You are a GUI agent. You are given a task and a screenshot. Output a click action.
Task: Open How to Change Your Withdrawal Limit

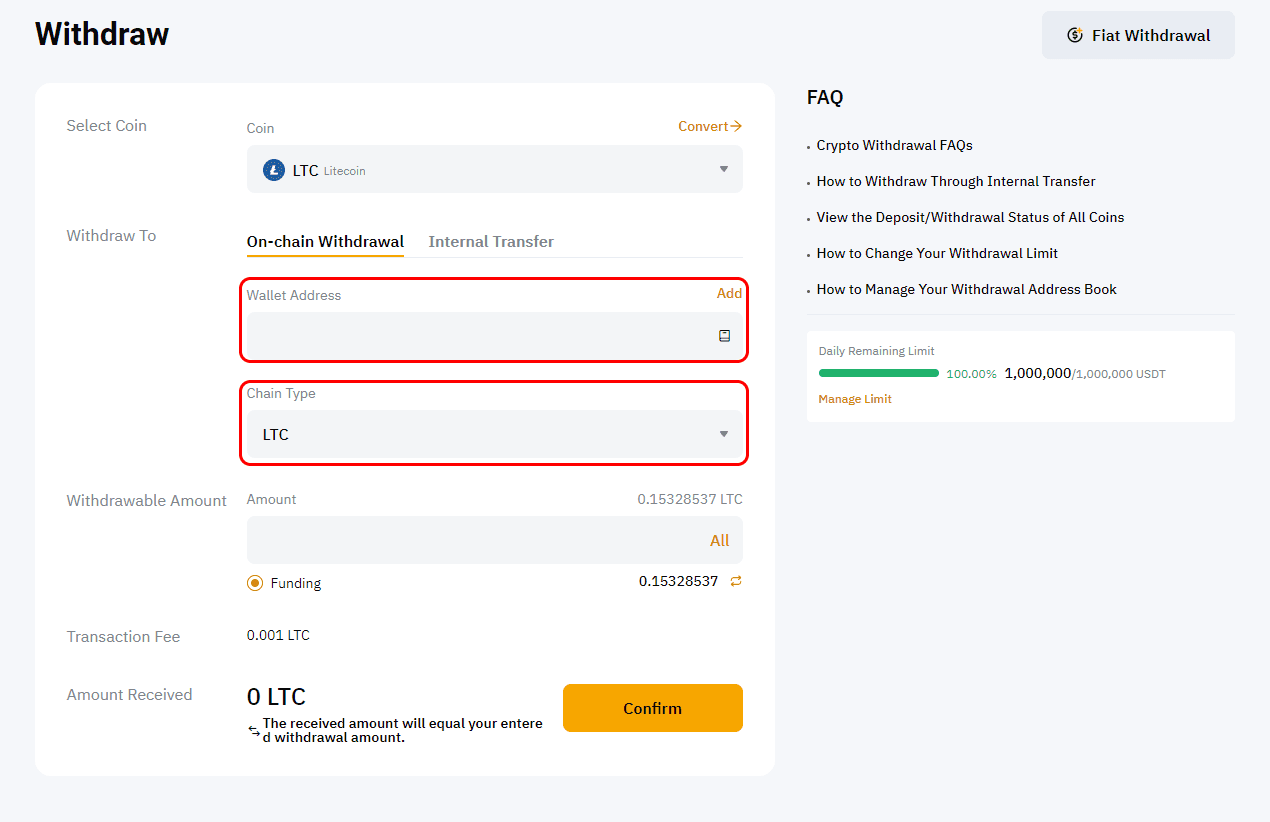click(x=937, y=253)
